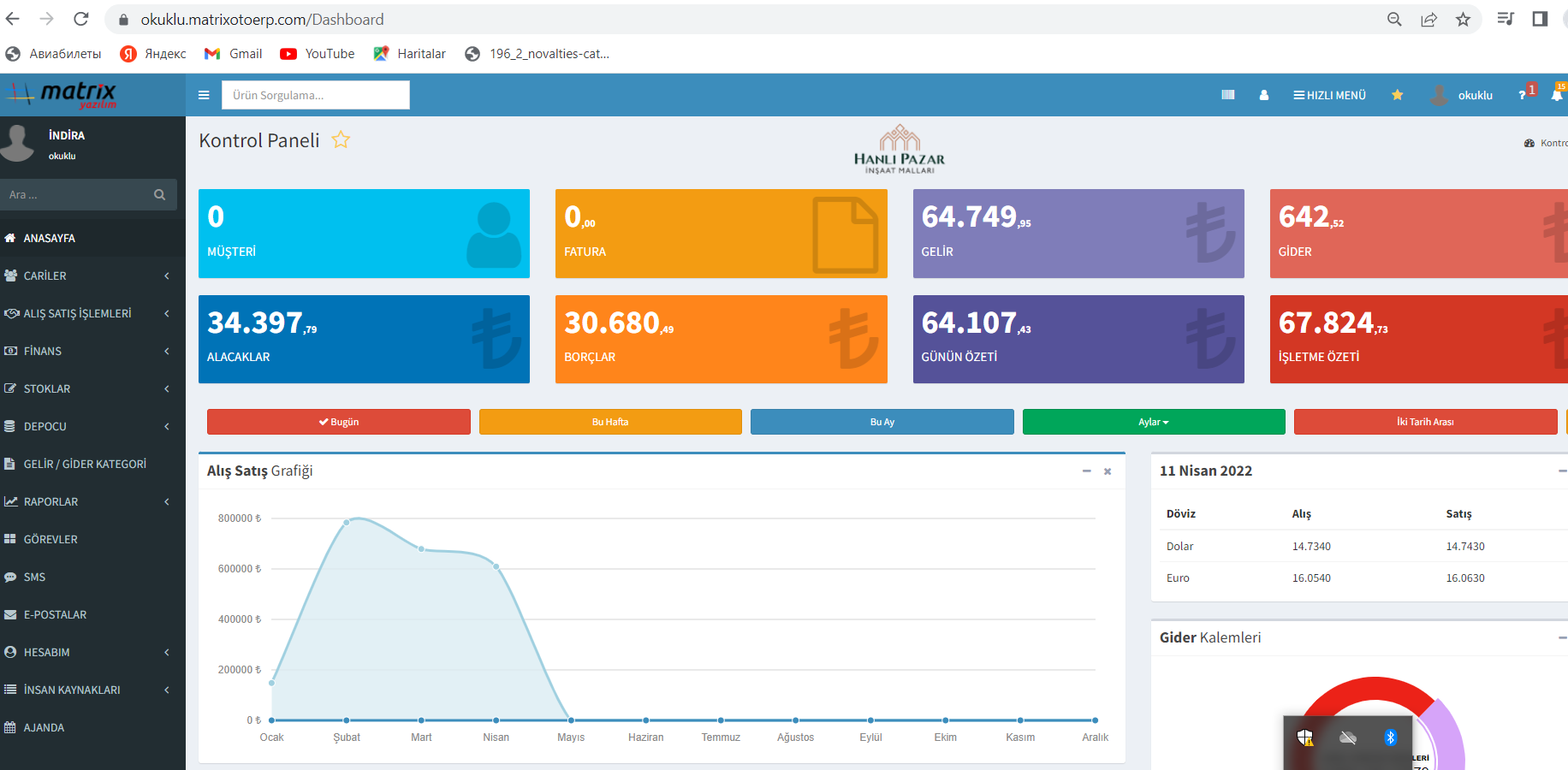Image resolution: width=1568 pixels, height=770 pixels.
Task: Click the barcode icon in top bar
Action: [1227, 95]
